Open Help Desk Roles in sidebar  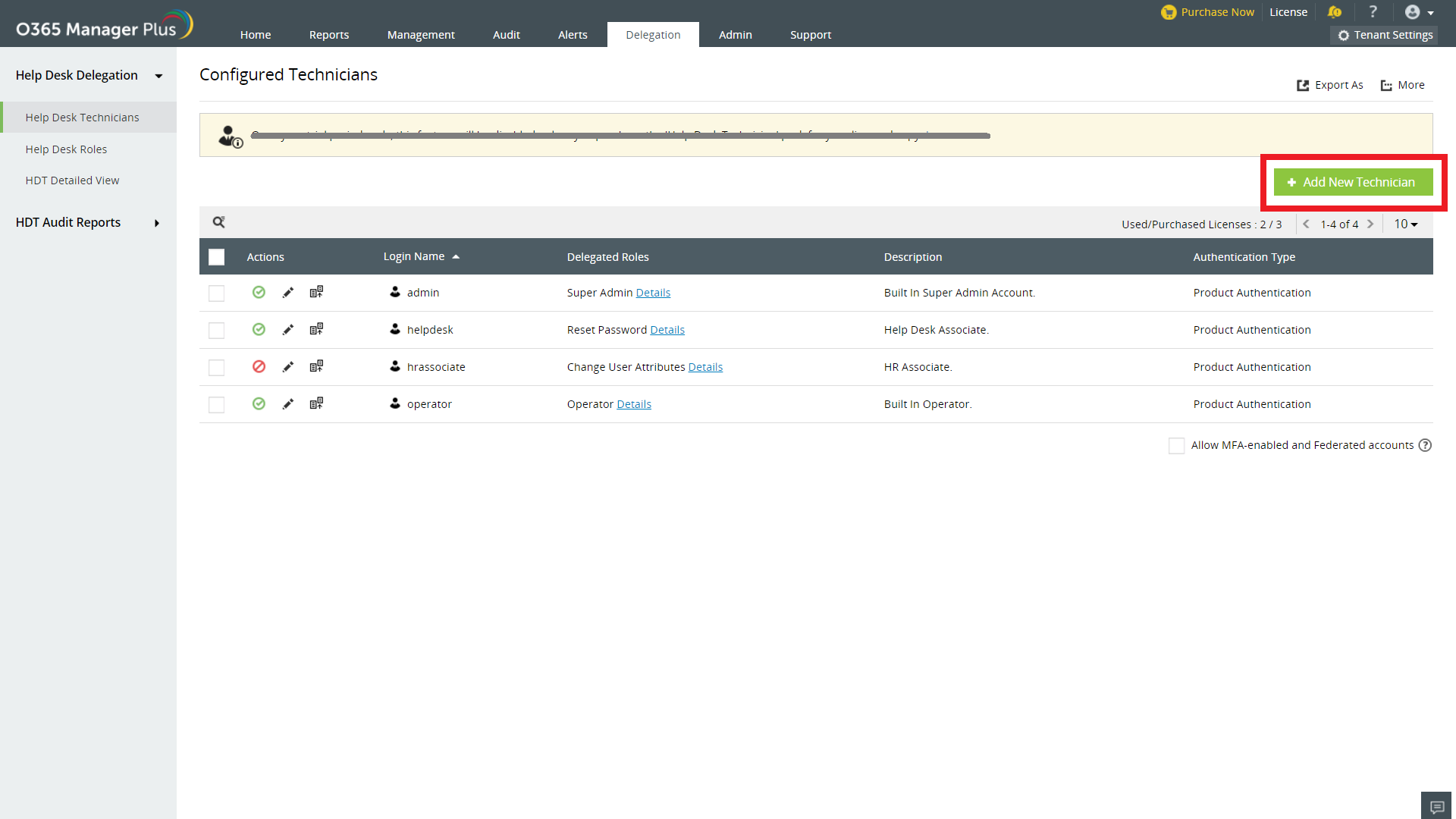coord(66,149)
